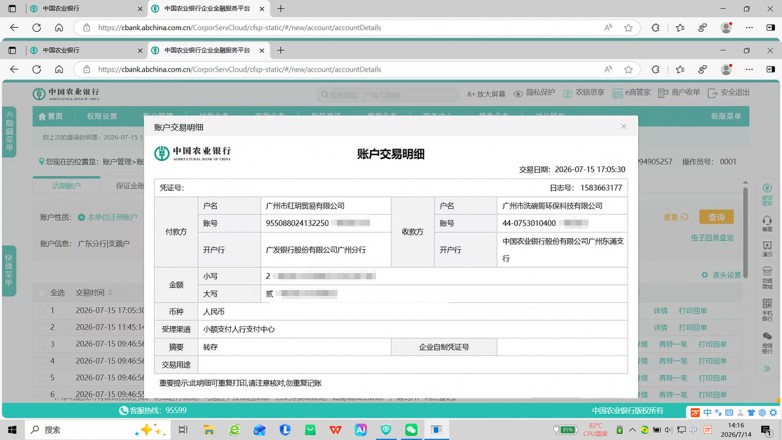Click 再转一笔 in transaction row 5

point(673,378)
